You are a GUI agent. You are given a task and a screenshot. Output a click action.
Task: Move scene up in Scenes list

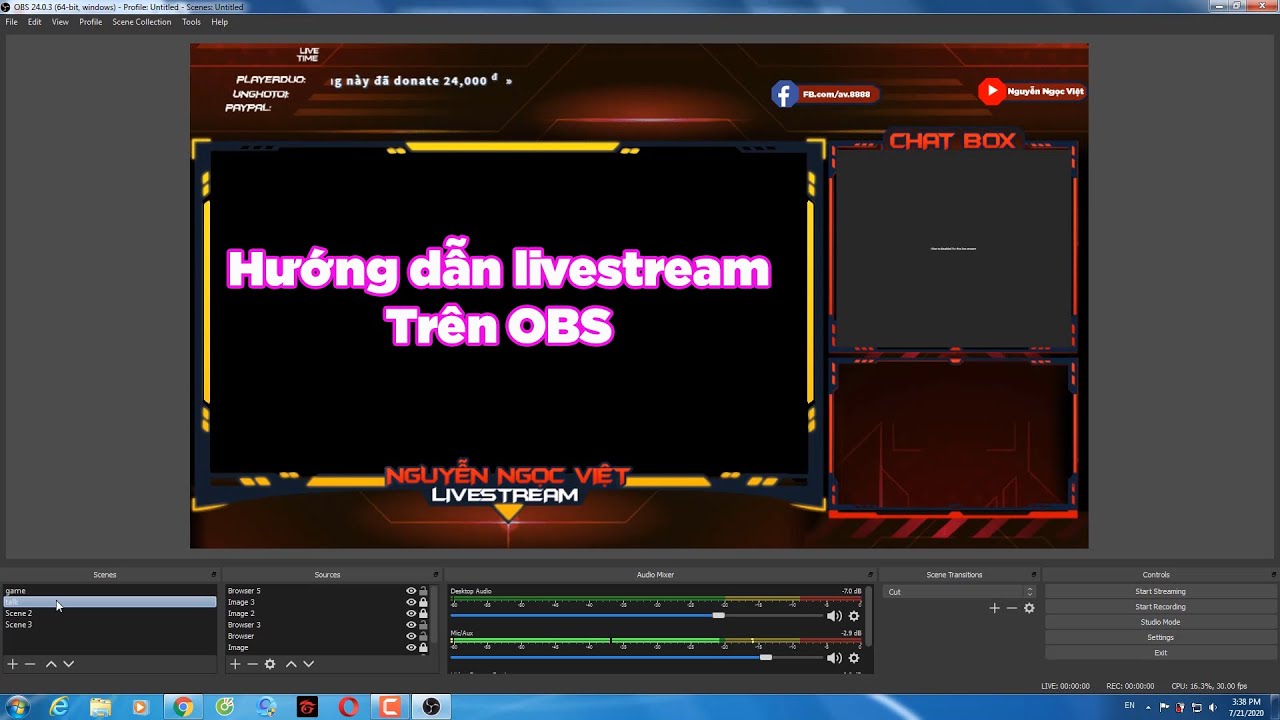(51, 664)
